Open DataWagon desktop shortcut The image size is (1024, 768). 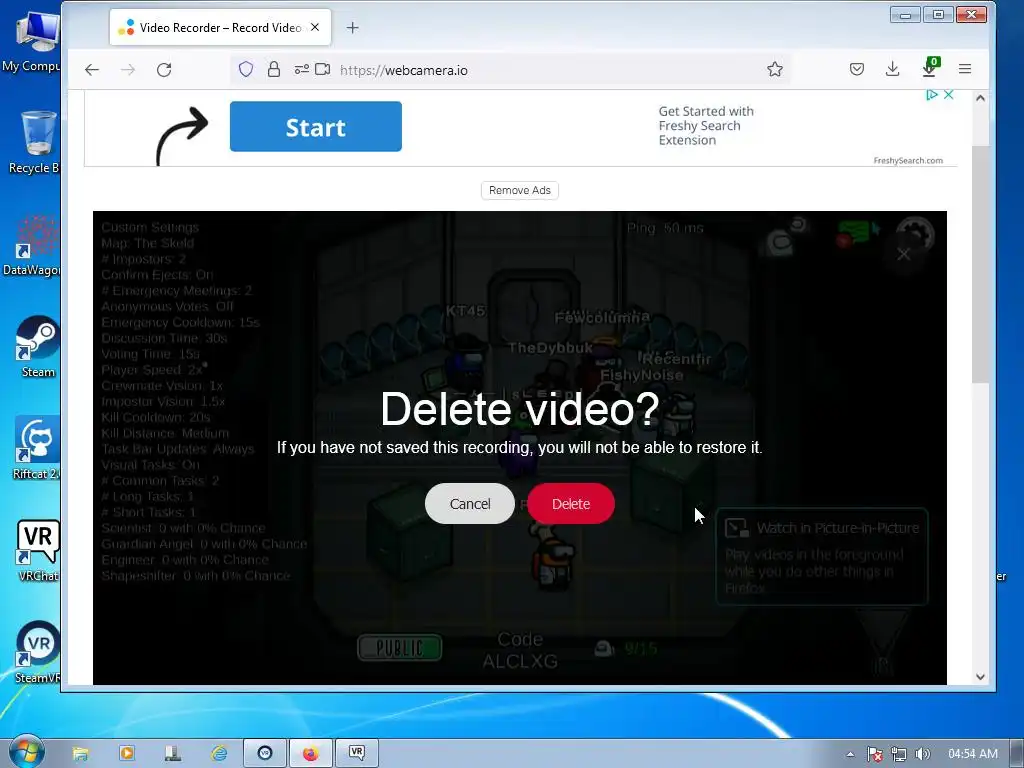(x=34, y=246)
